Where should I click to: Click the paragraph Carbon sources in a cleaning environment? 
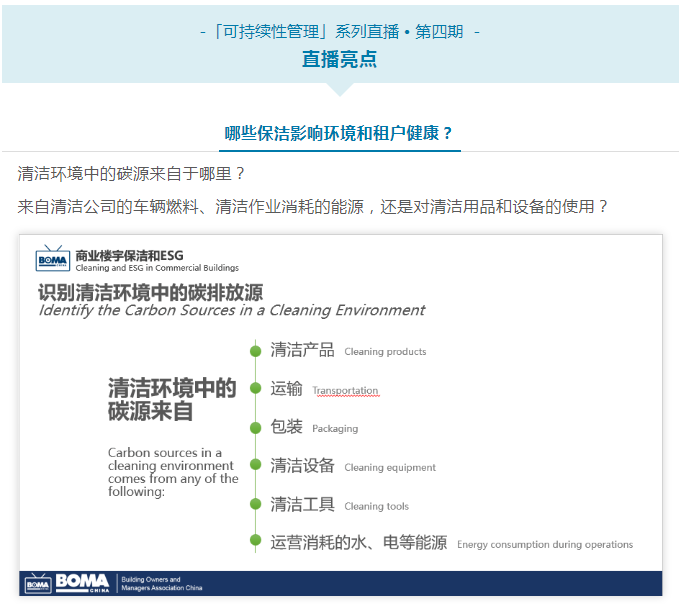tap(173, 472)
